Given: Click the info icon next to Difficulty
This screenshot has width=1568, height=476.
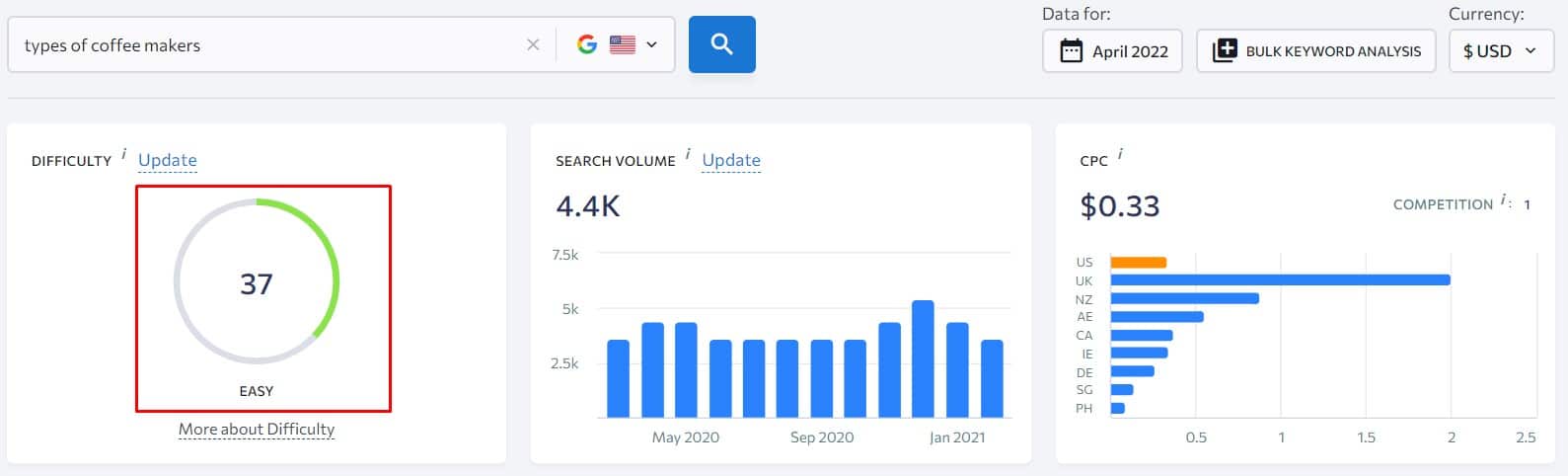Looking at the screenshot, I should click(x=123, y=155).
